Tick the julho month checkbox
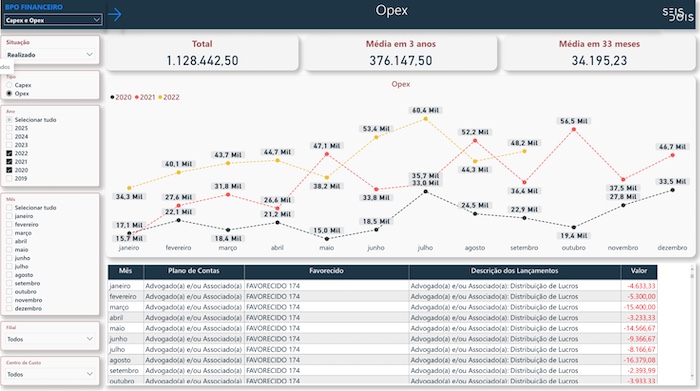Image resolution: width=700 pixels, height=391 pixels. [9, 266]
